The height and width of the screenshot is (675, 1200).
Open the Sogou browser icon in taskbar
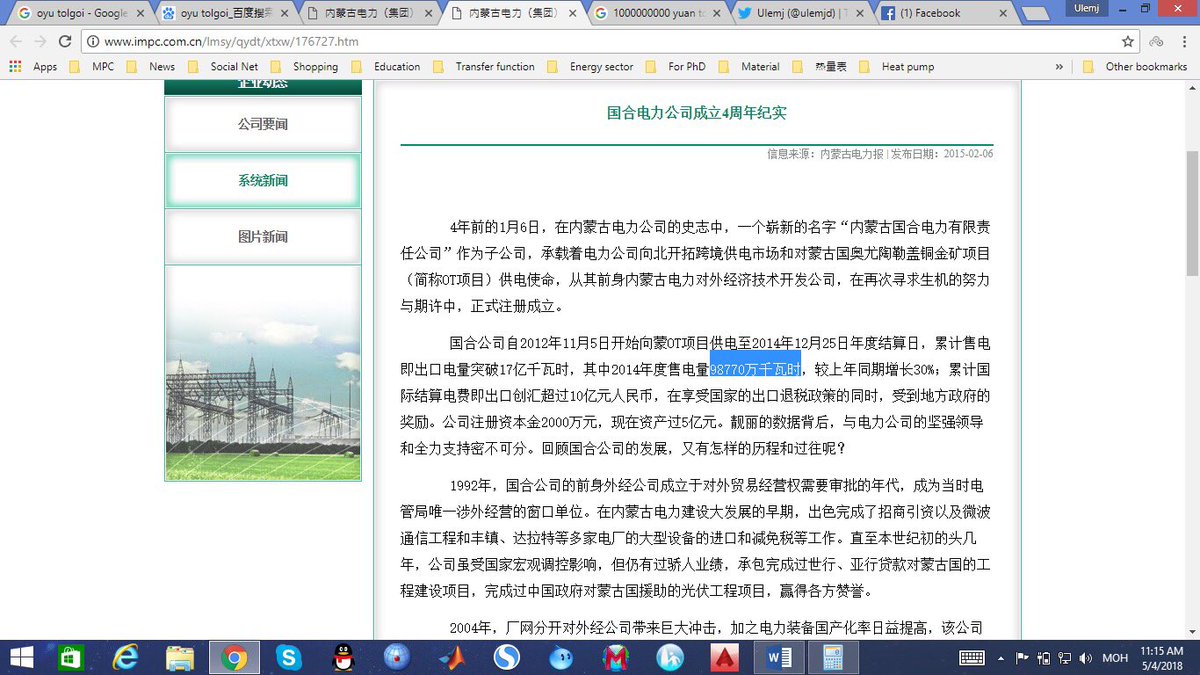tap(507, 657)
